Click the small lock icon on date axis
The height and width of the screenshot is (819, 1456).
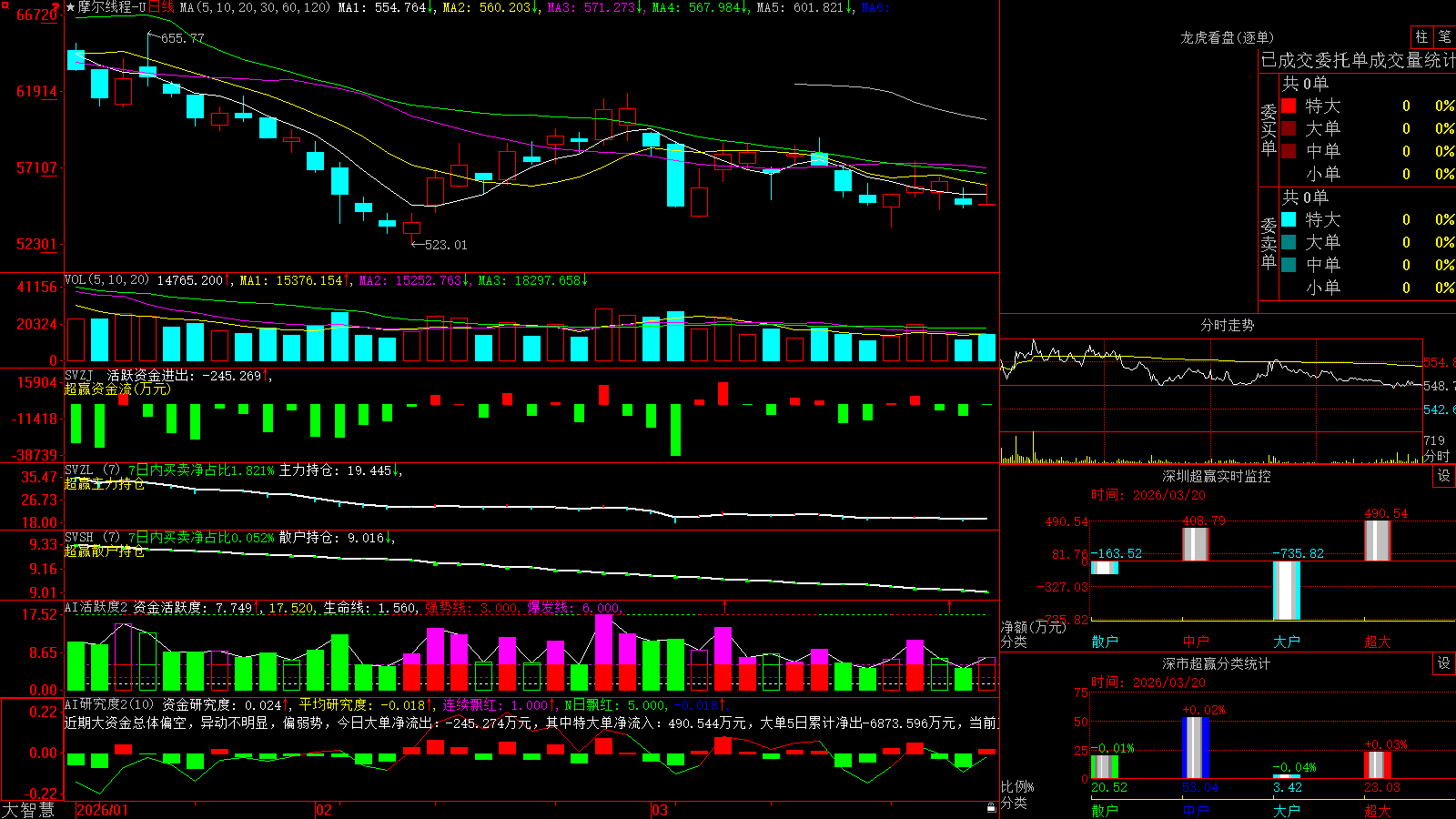[991, 807]
